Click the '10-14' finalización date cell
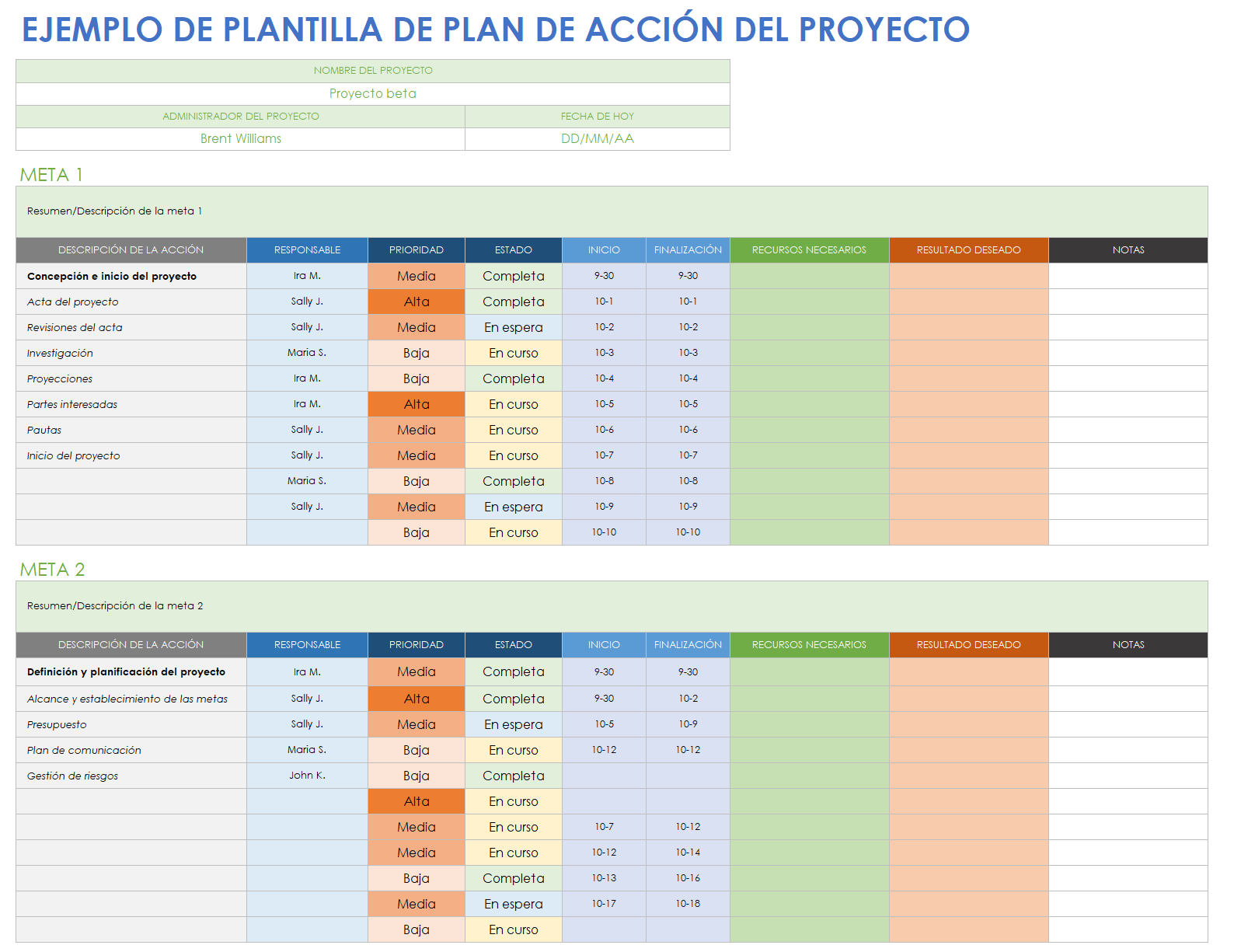The height and width of the screenshot is (952, 1234). tap(688, 853)
